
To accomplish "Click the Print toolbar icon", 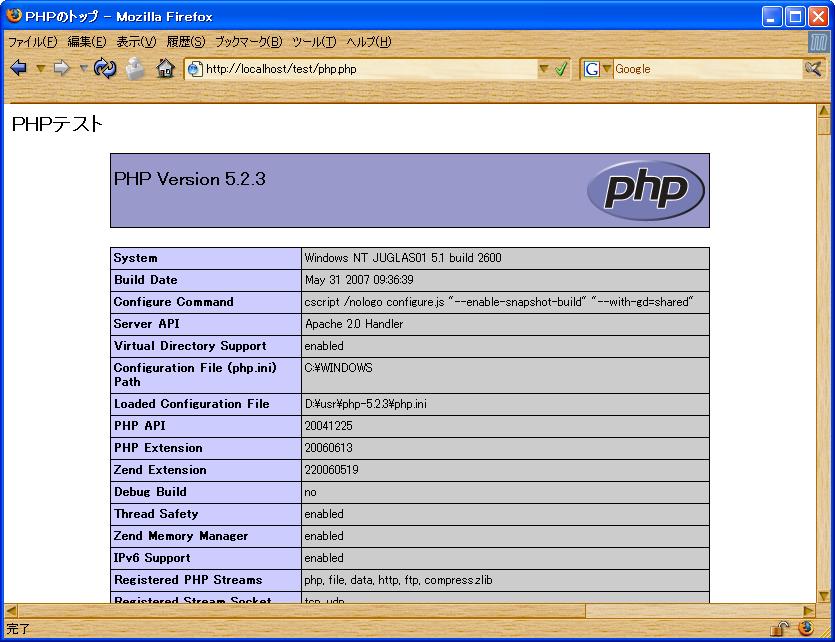I will point(135,69).
